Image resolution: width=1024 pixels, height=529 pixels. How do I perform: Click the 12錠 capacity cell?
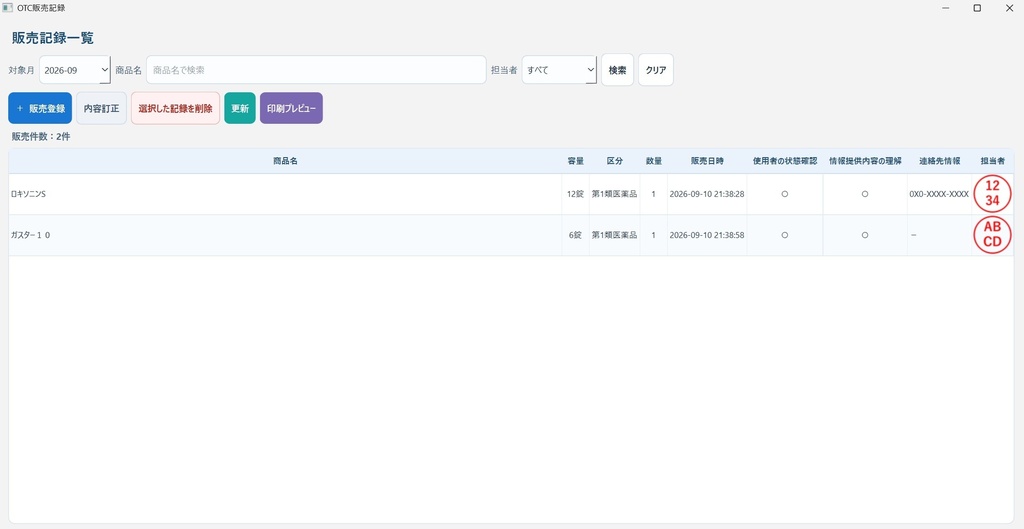[575, 194]
